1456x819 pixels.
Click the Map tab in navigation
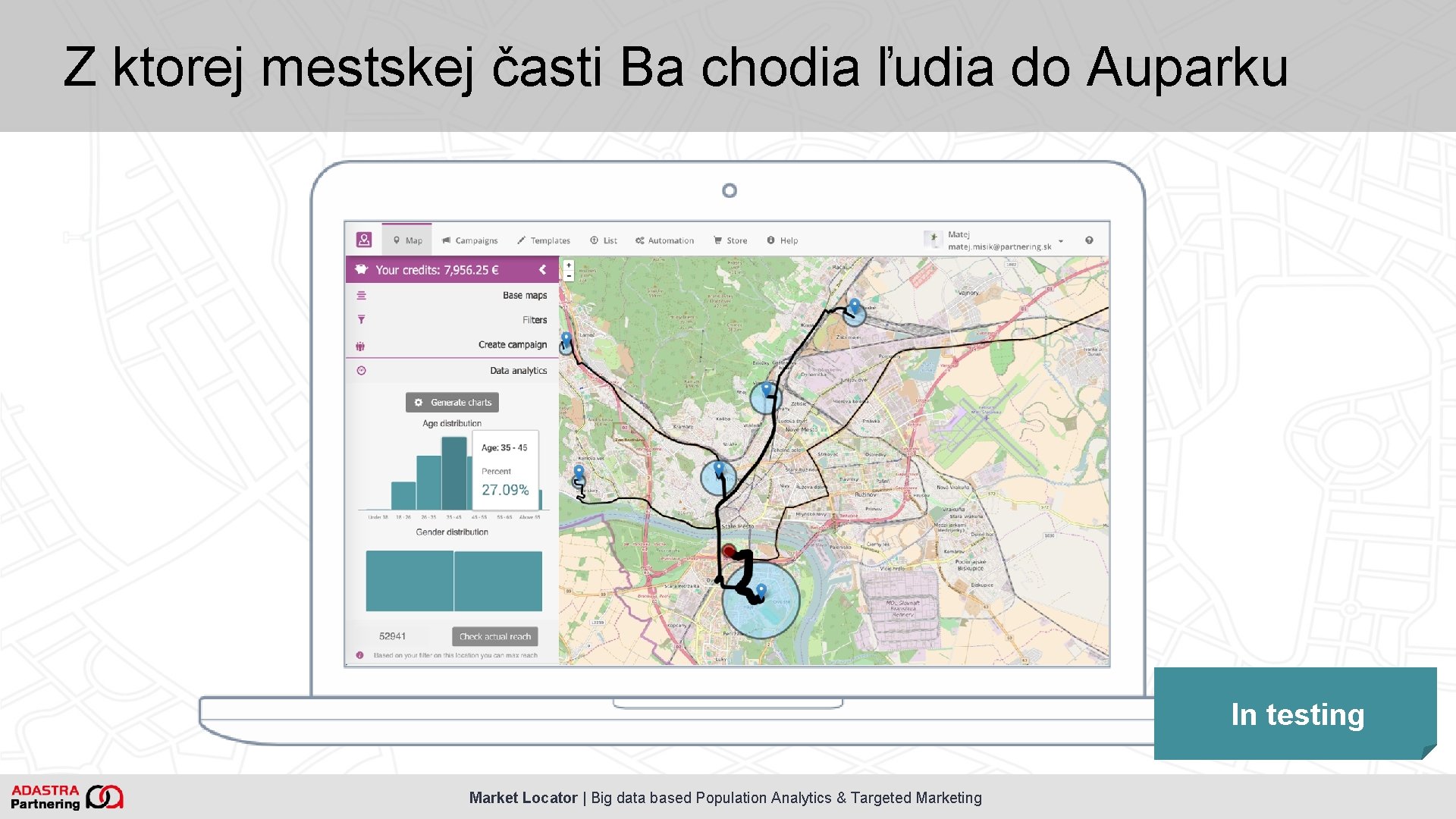[407, 240]
